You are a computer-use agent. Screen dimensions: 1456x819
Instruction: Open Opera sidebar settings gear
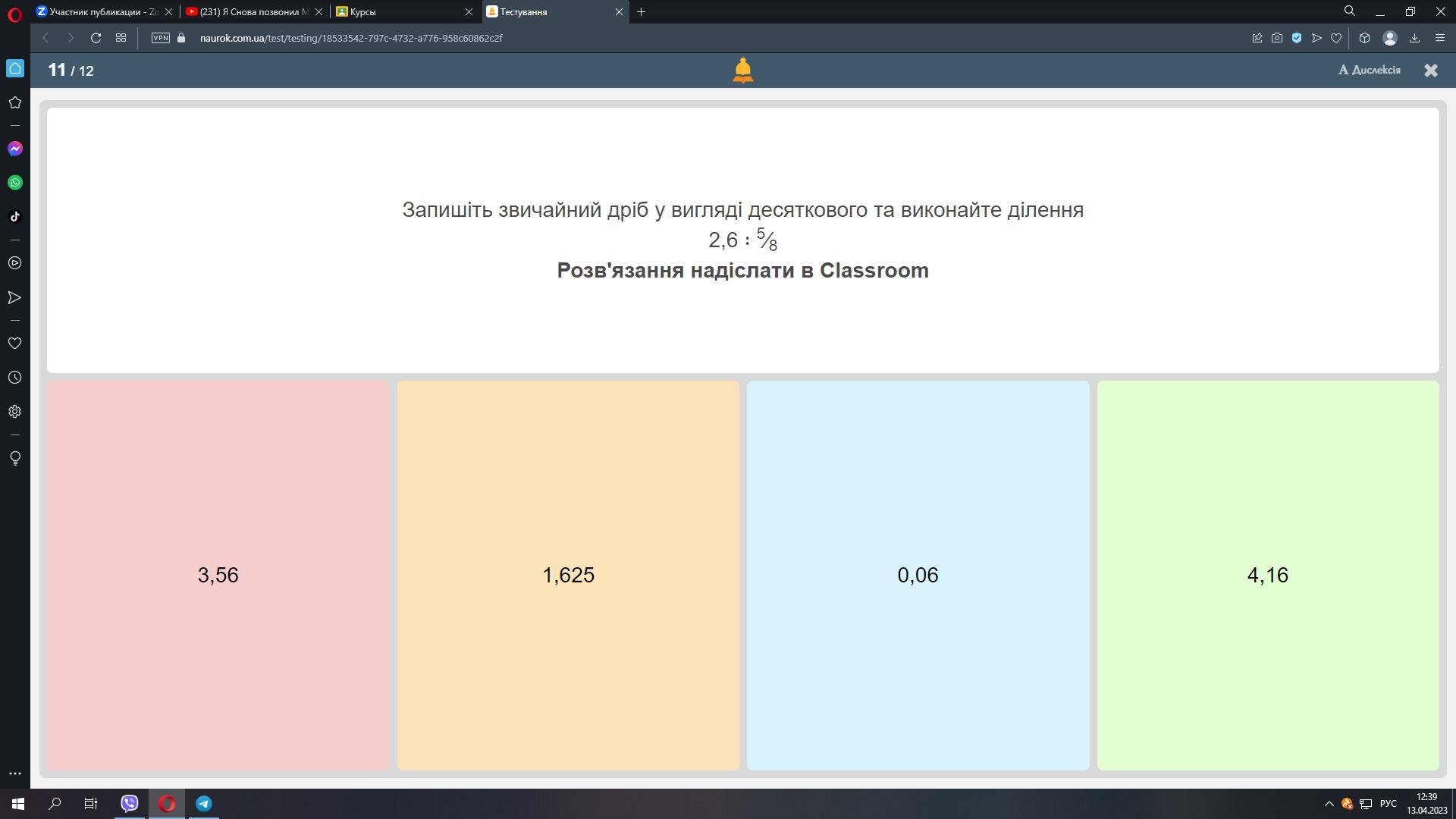(x=14, y=412)
